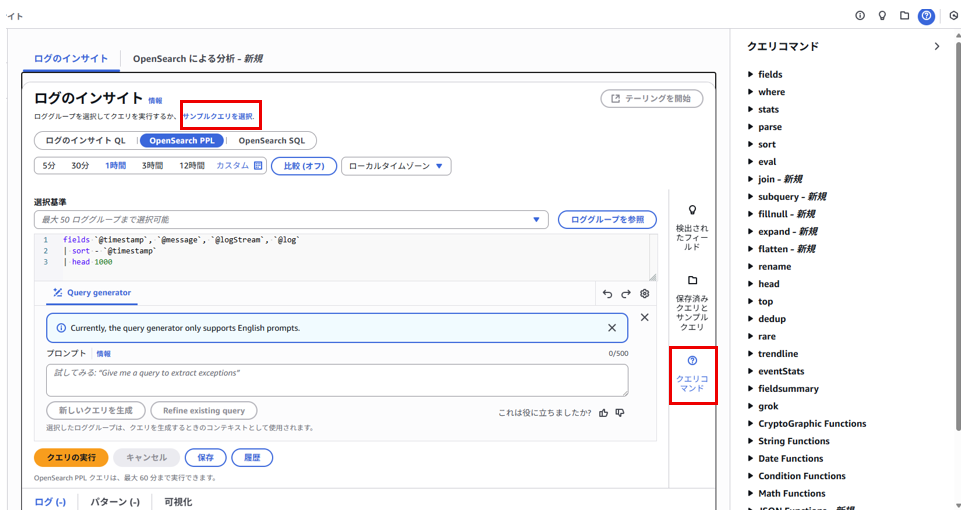Click ログループを参照 button

point(607,219)
